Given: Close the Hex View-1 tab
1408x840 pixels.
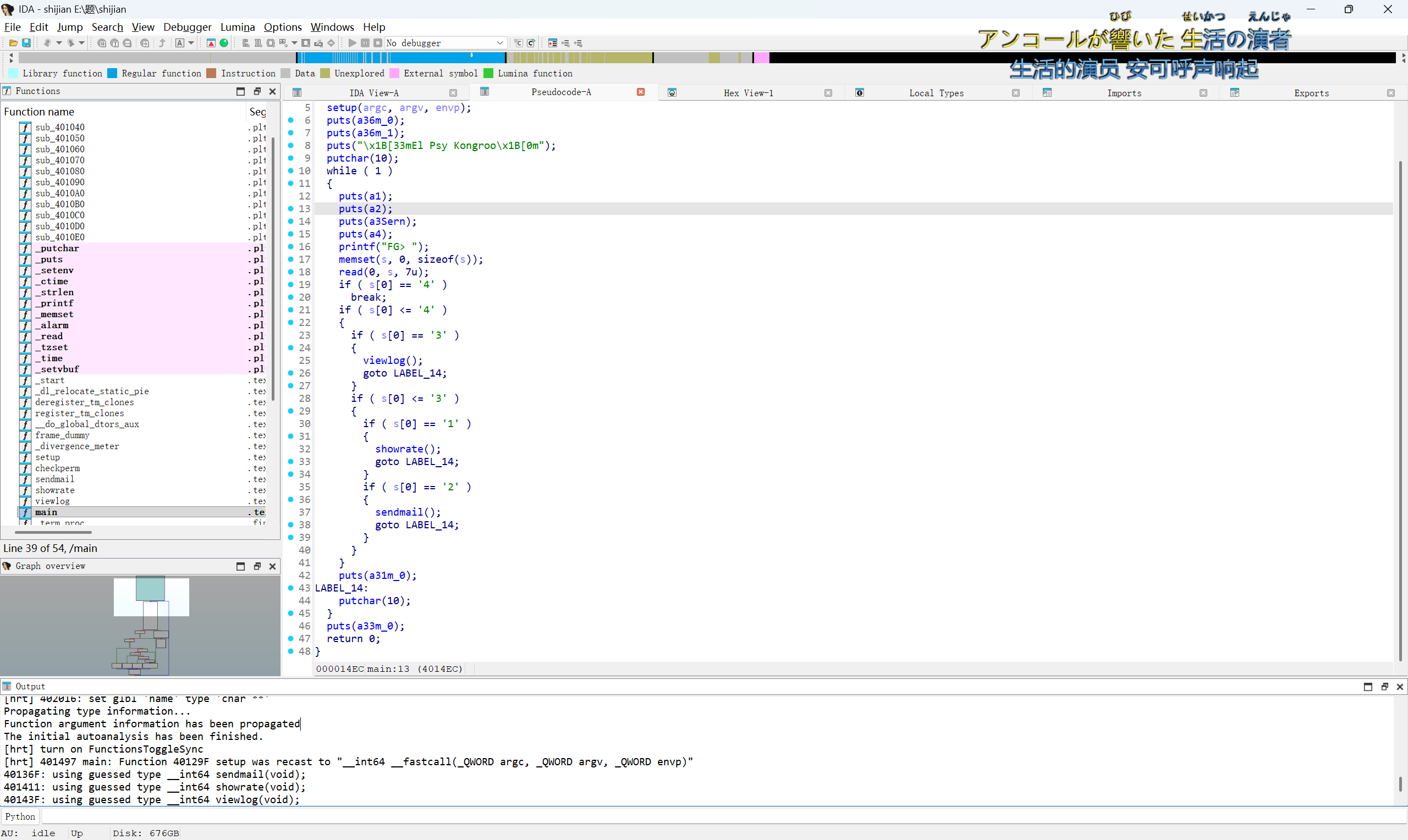Looking at the screenshot, I should (x=828, y=93).
